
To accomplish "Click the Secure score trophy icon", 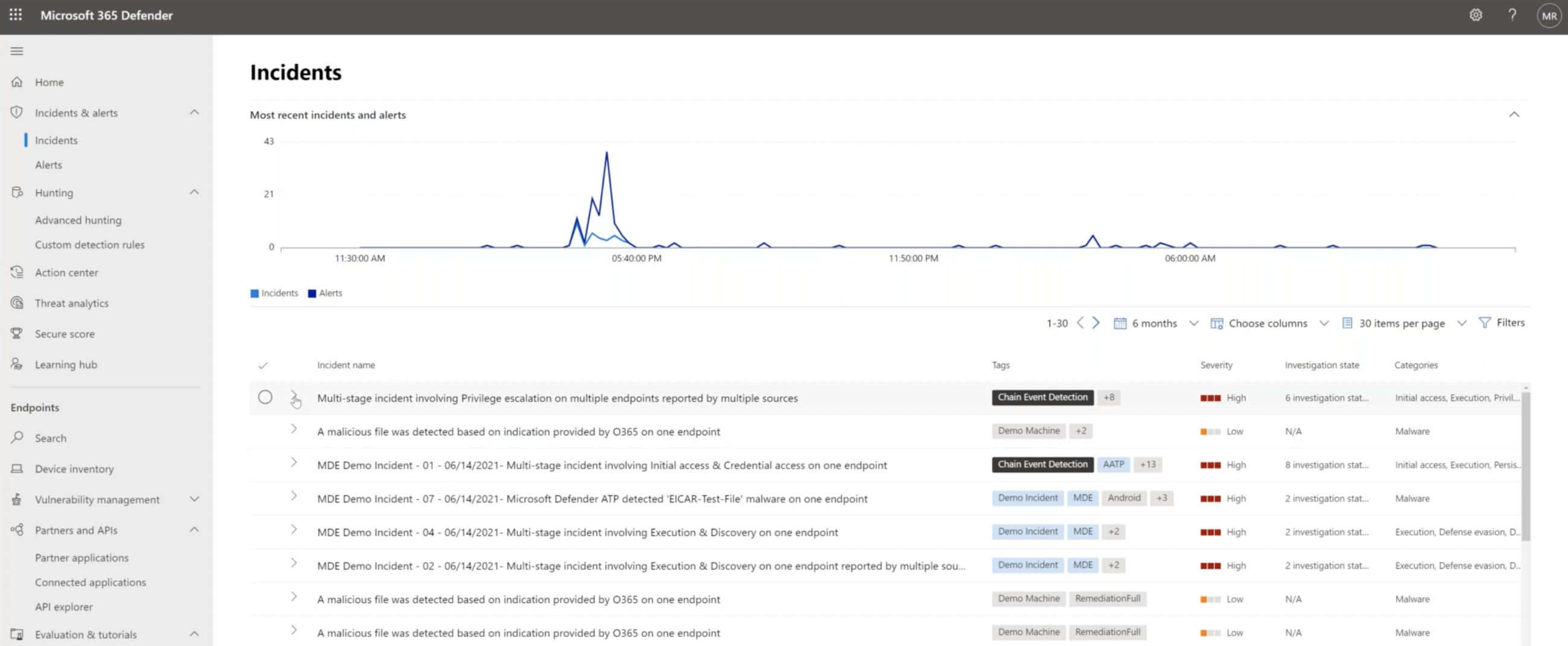I will pyautogui.click(x=17, y=333).
